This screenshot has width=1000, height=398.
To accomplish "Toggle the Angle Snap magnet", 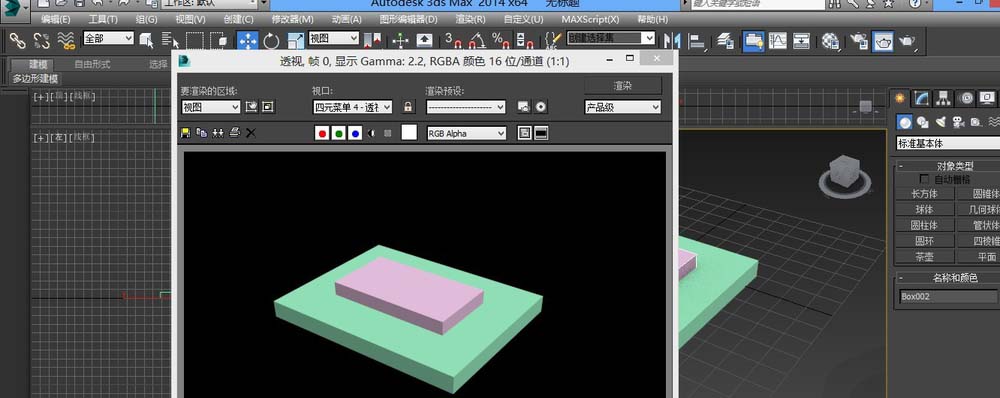I will [477, 41].
